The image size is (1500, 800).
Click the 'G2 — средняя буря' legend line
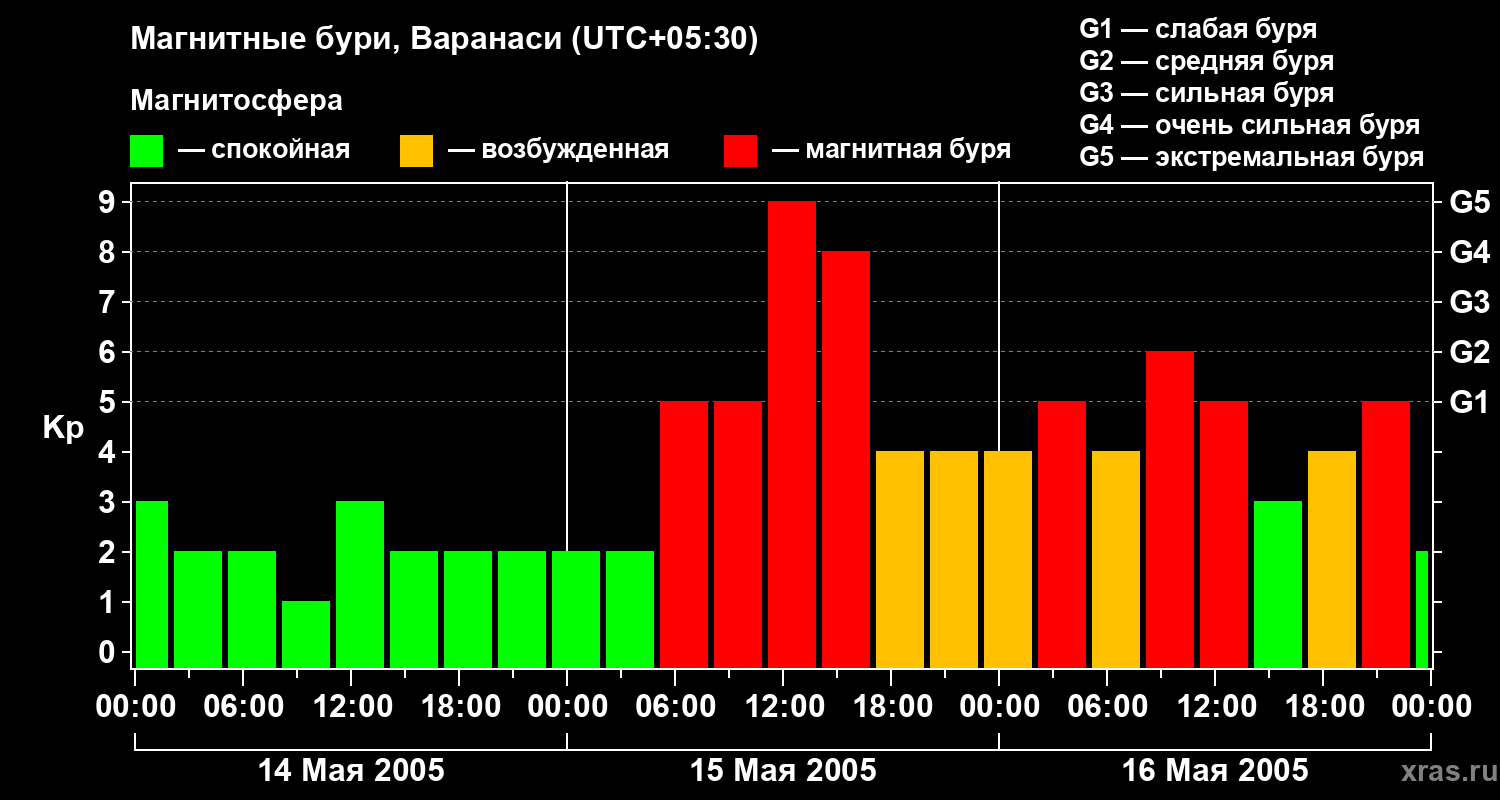tap(1206, 61)
